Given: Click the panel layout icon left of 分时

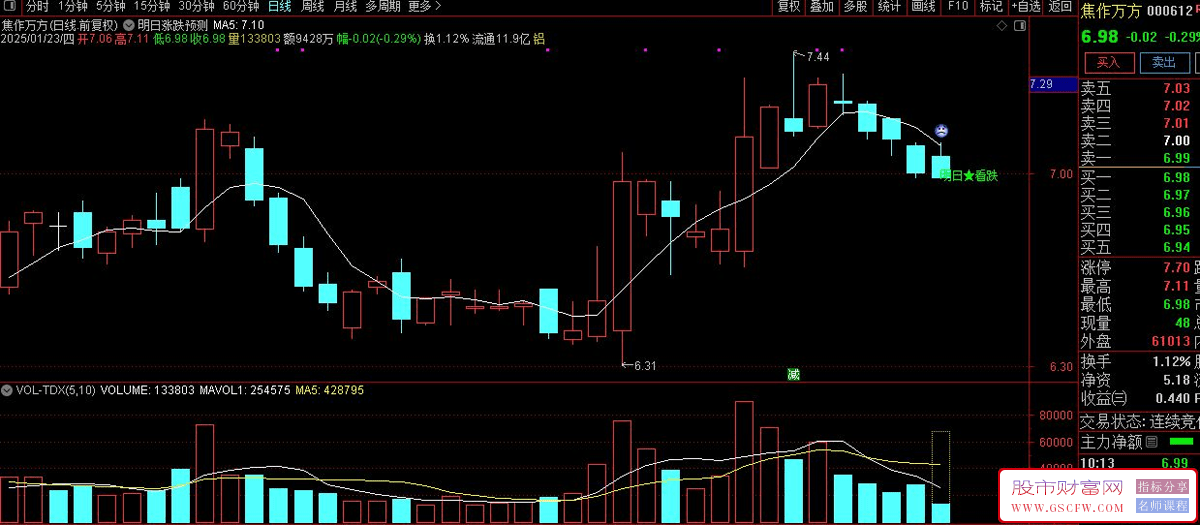Looking at the screenshot, I should 10,6.
